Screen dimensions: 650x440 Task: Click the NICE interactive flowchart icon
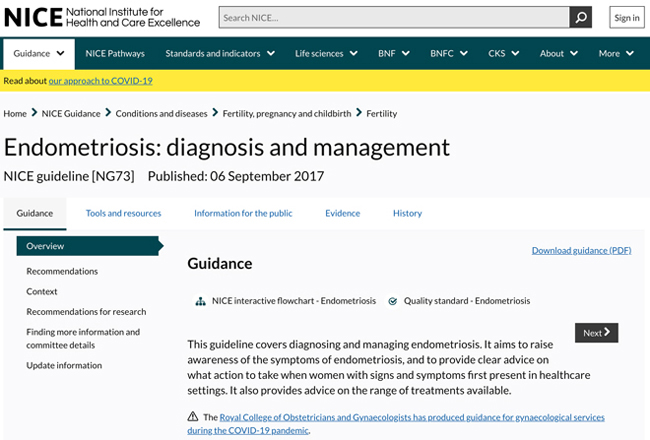(x=201, y=301)
